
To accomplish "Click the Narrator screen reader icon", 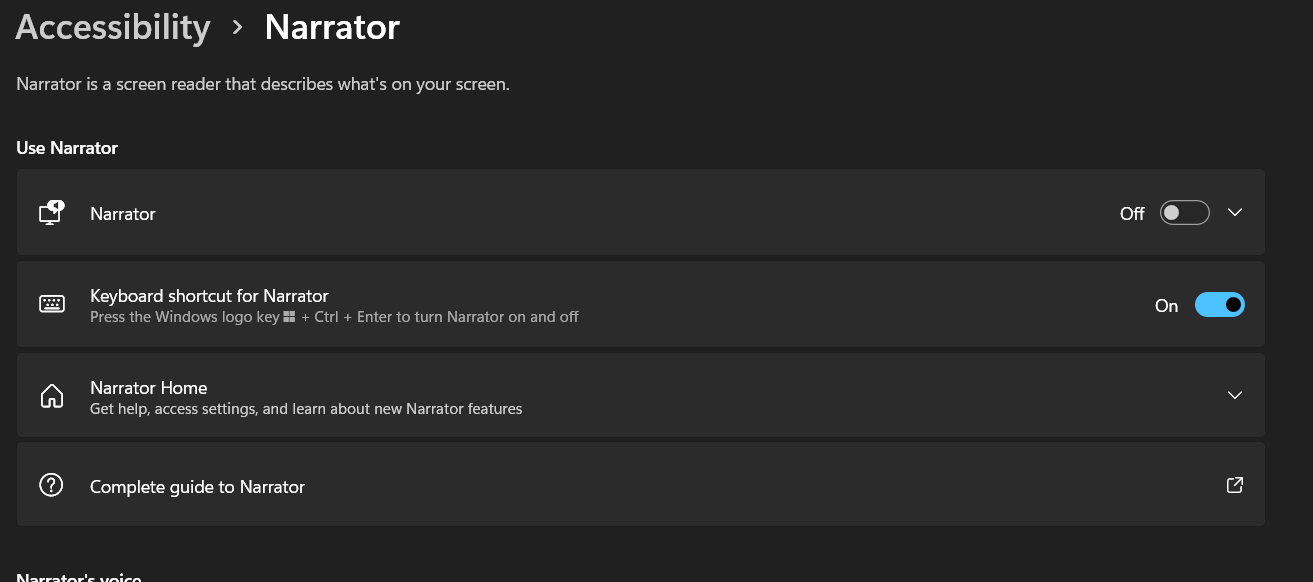I will [51, 213].
